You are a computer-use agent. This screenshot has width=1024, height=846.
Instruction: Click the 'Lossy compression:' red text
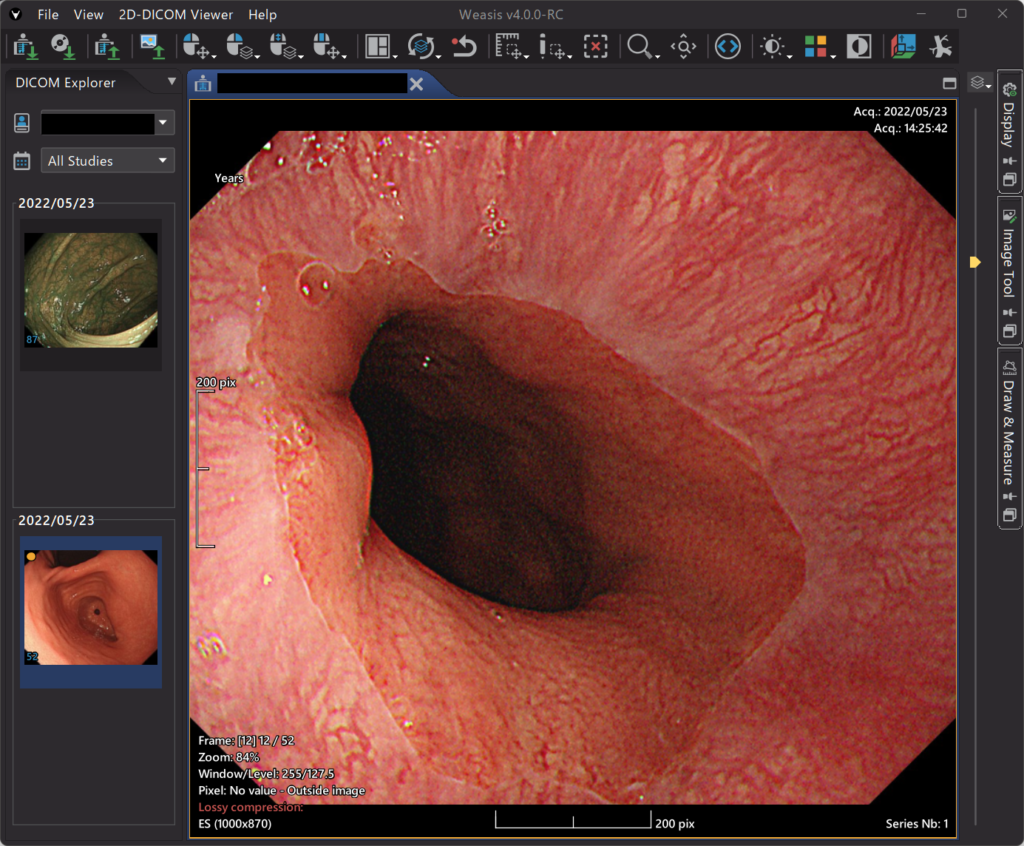coord(251,807)
